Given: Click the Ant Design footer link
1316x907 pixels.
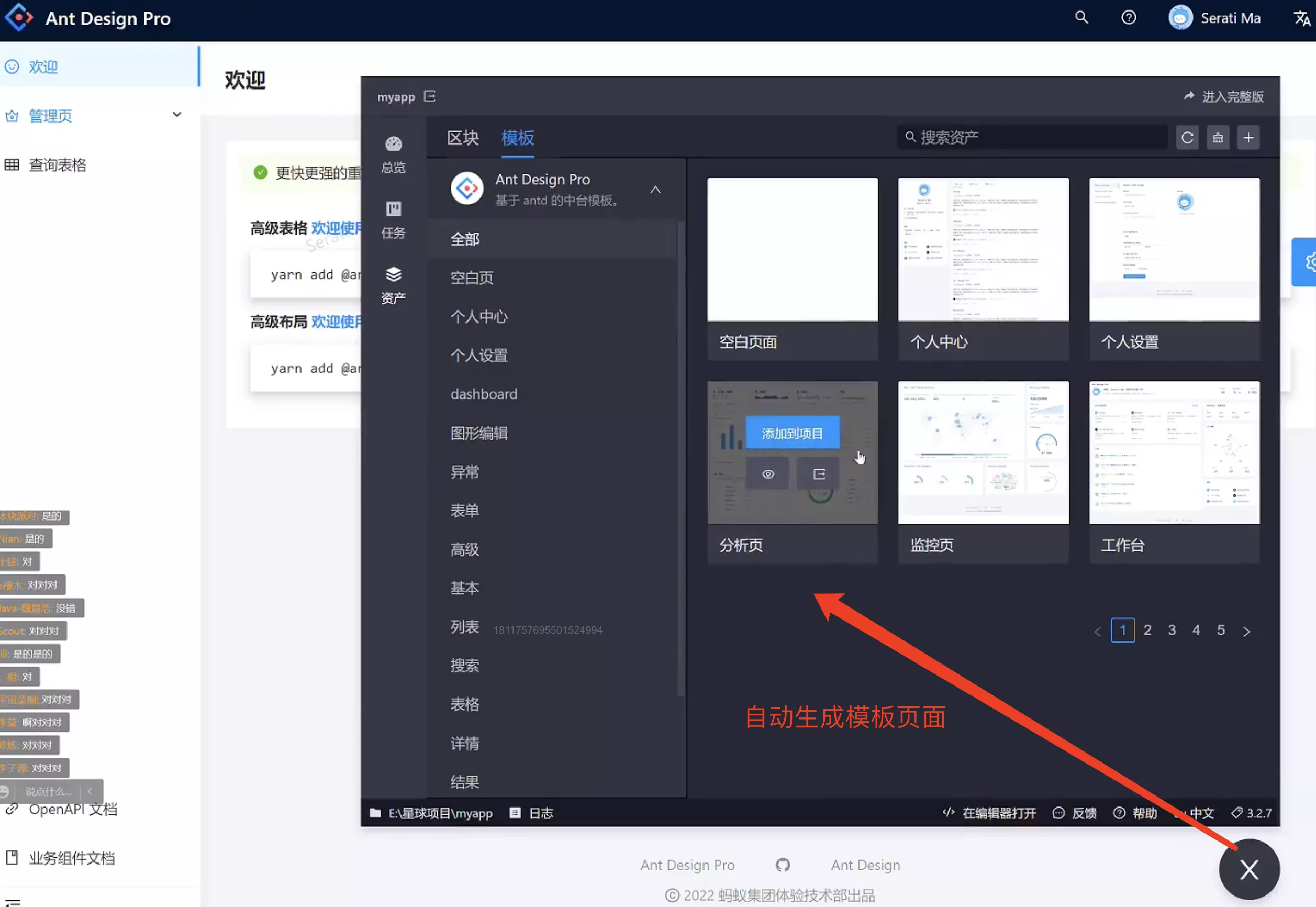Looking at the screenshot, I should [866, 865].
